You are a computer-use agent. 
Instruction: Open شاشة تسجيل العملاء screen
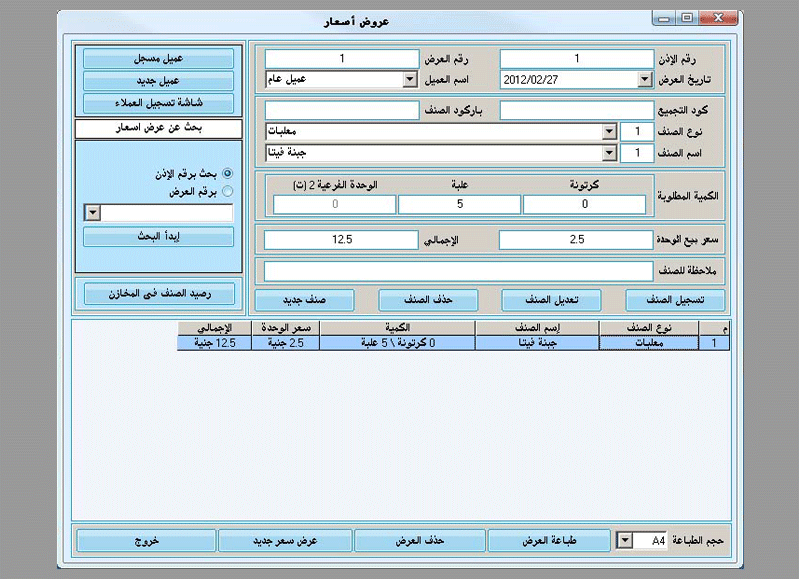click(x=158, y=103)
